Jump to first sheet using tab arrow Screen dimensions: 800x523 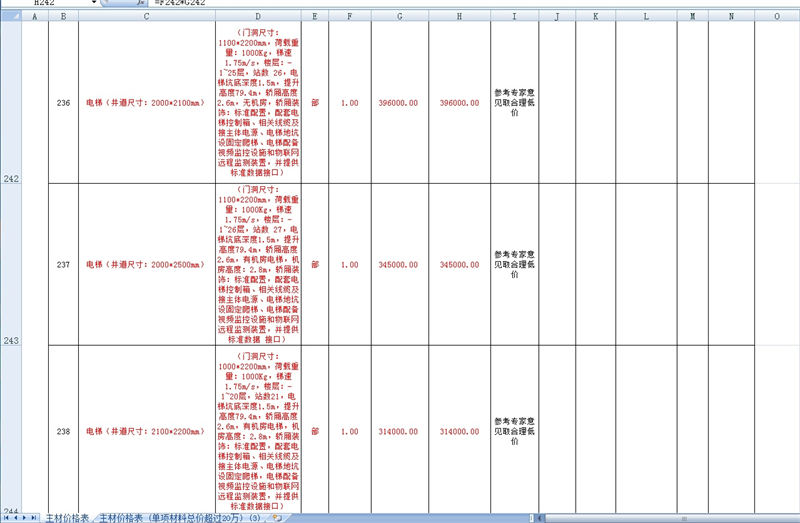pyautogui.click(x=5, y=518)
